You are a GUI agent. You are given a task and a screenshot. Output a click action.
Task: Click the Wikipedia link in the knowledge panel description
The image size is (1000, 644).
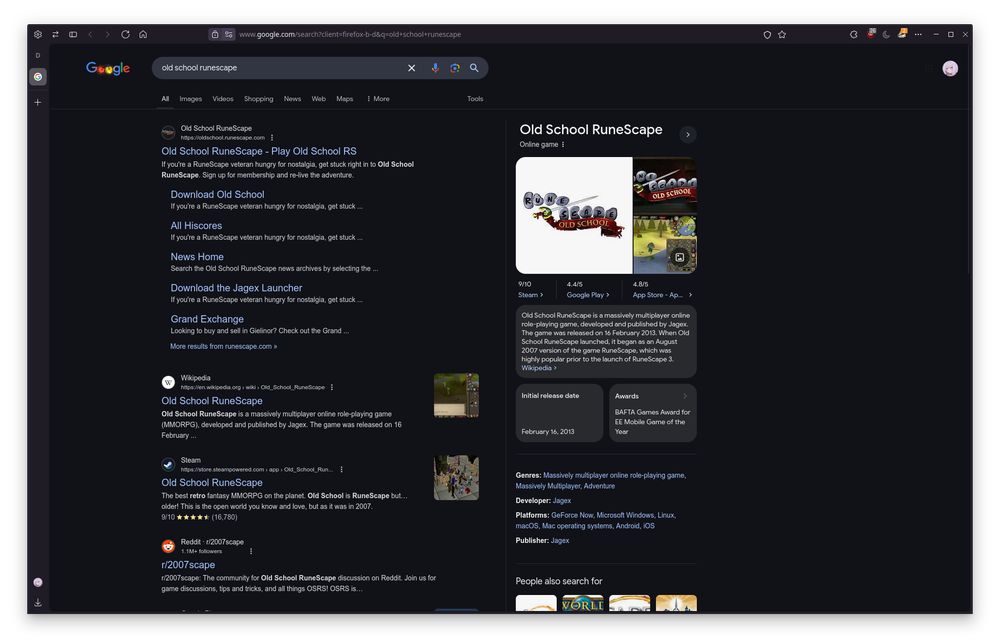(539, 368)
